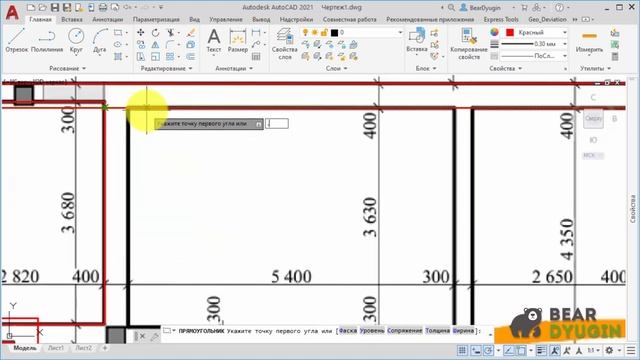Expand the Утилиты panel
The height and width of the screenshot is (360, 640).
(596, 68)
